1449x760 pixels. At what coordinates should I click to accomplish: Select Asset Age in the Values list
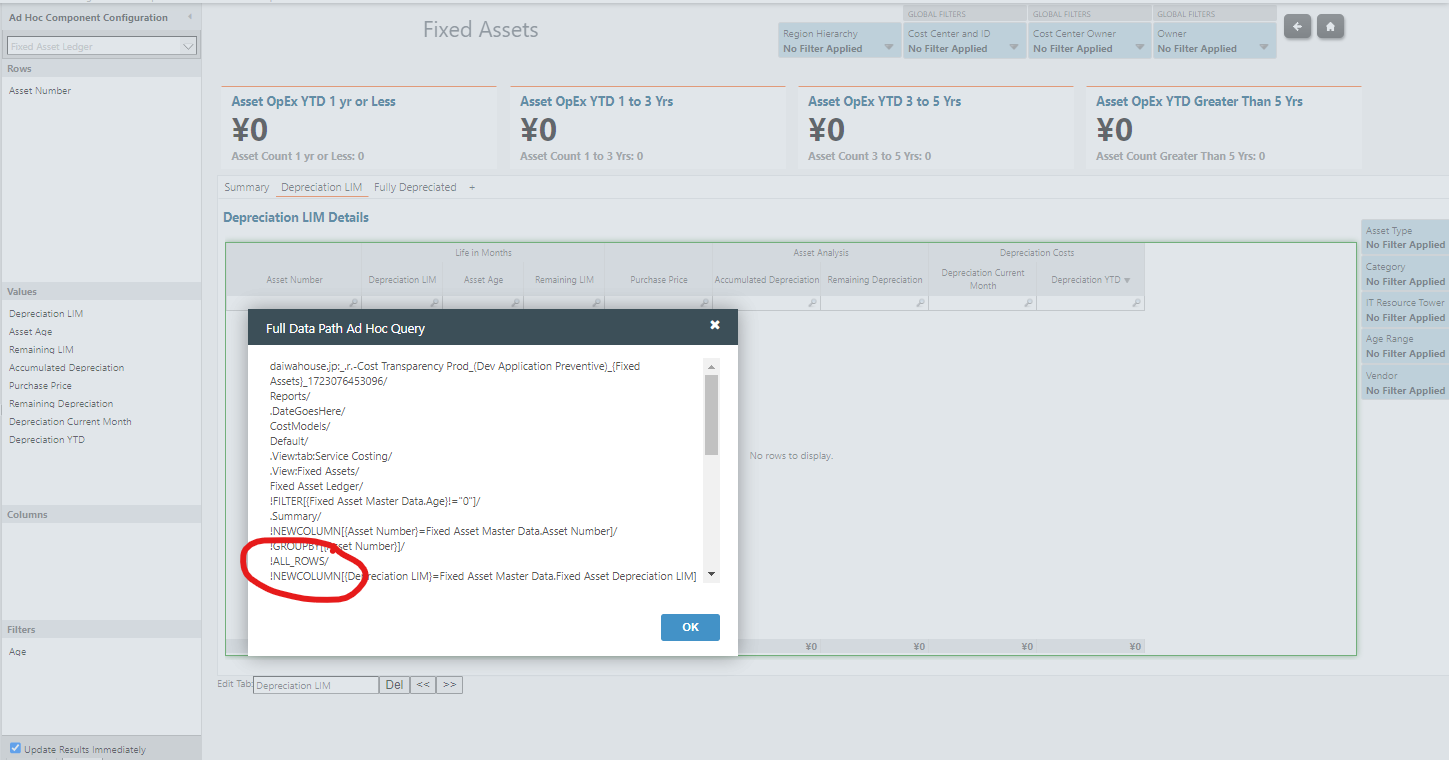(31, 332)
